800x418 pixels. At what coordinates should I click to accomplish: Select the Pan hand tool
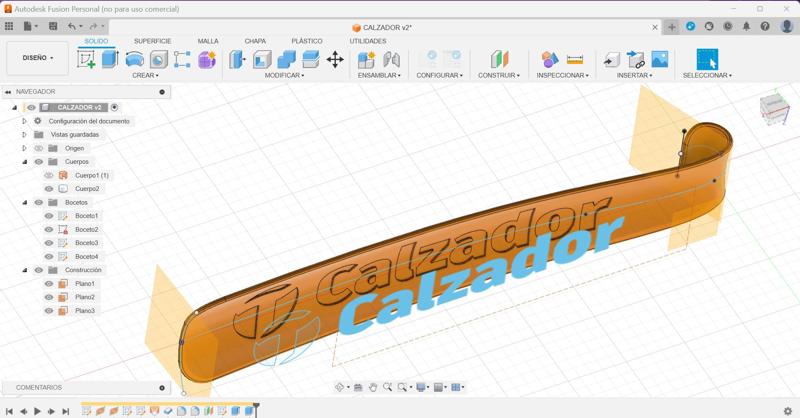click(x=373, y=387)
